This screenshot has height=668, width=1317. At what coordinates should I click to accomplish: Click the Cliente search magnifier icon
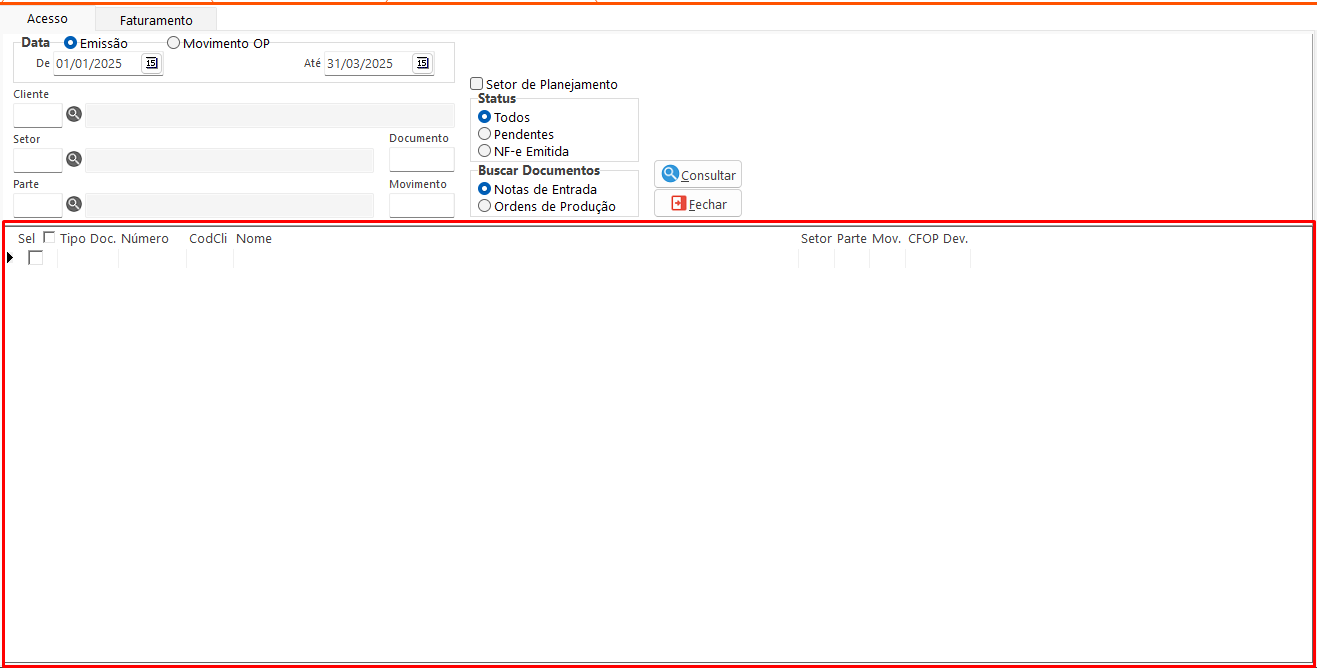[74, 114]
